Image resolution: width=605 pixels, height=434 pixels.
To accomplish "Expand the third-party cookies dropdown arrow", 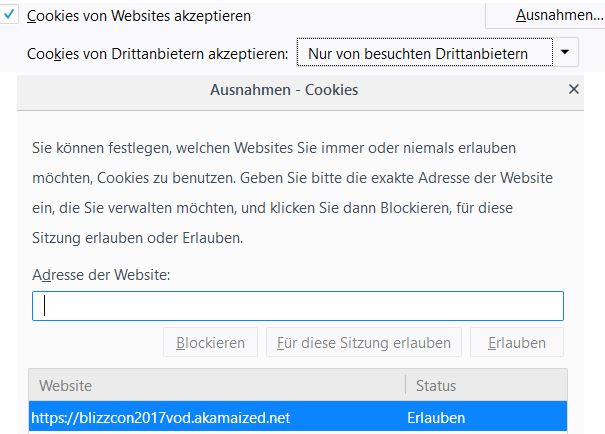I will tap(566, 52).
